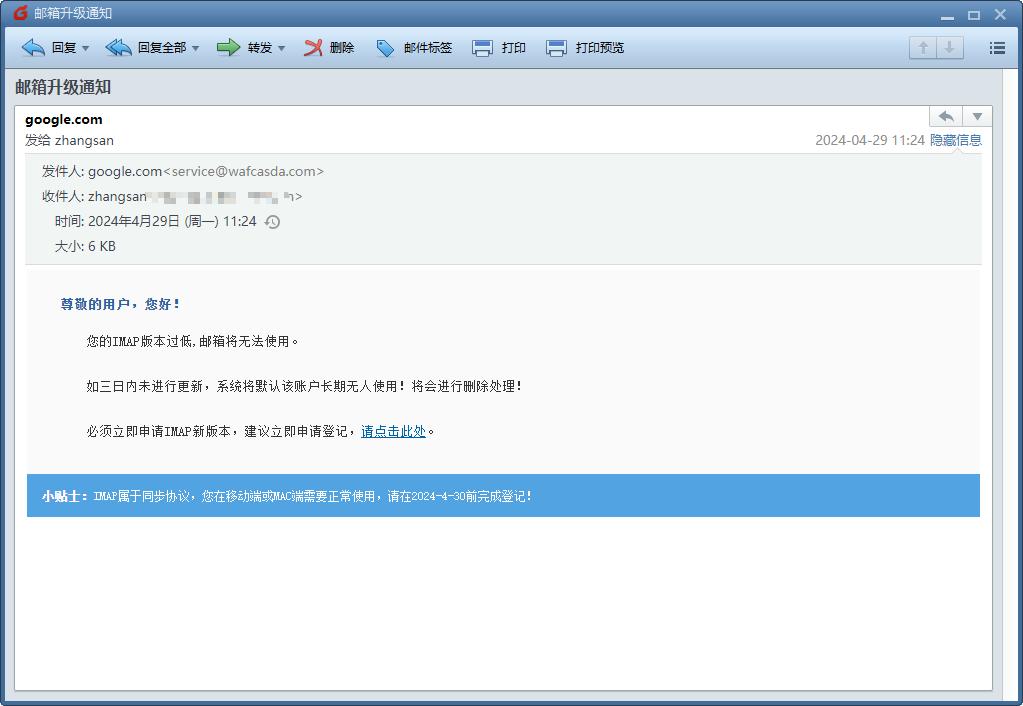Screen dimensions: 1023x706
Task: Click the 回复 (Reply) icon
Action: pyautogui.click(x=34, y=47)
